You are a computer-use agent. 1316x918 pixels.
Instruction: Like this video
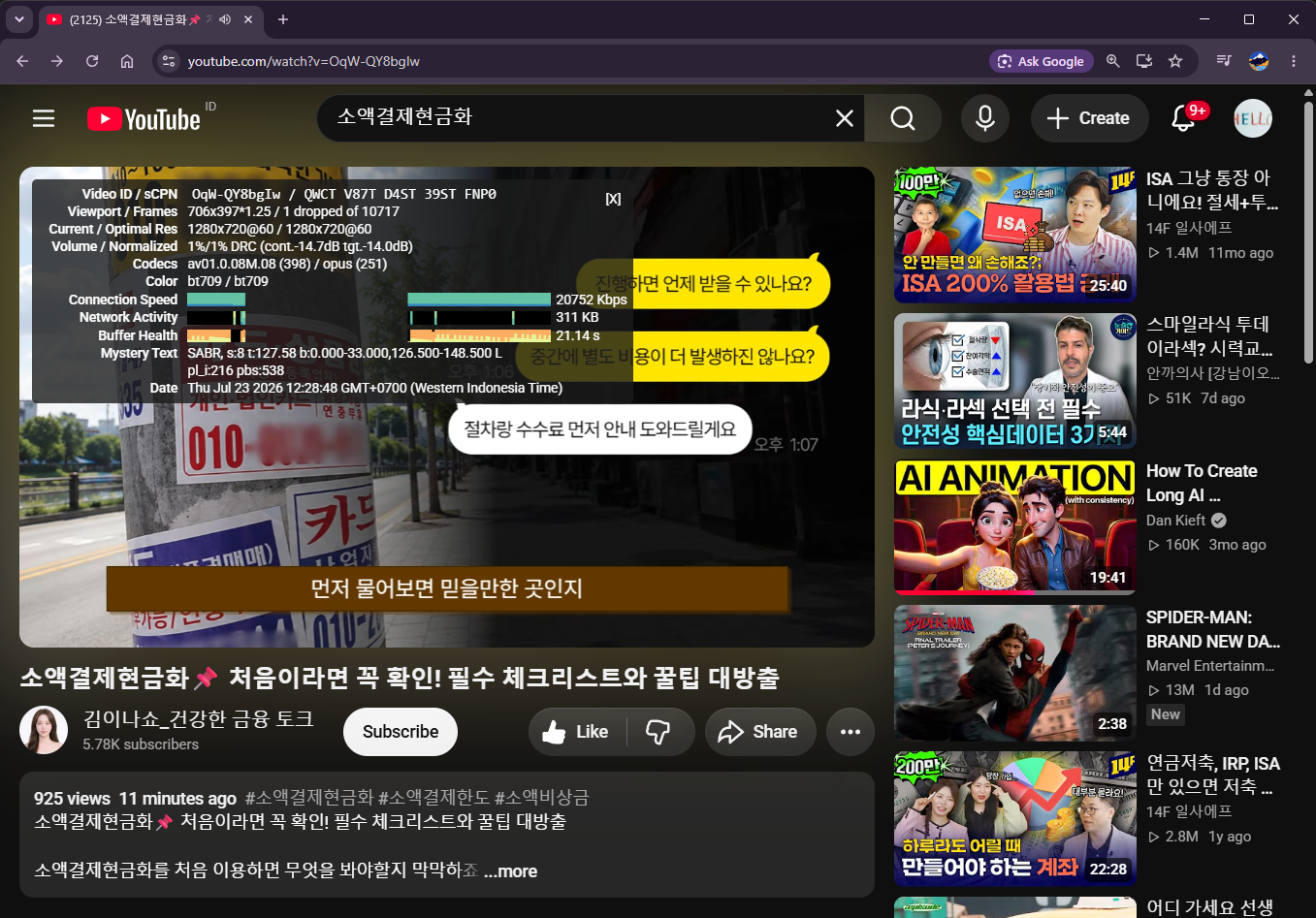click(577, 732)
